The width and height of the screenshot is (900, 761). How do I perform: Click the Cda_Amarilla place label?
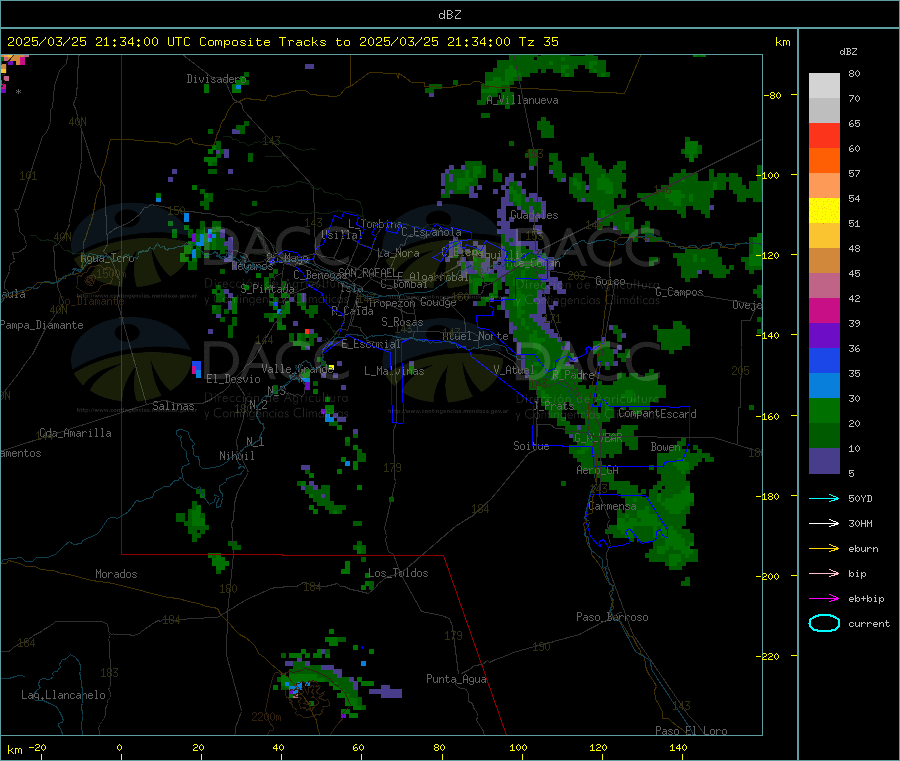[75, 433]
